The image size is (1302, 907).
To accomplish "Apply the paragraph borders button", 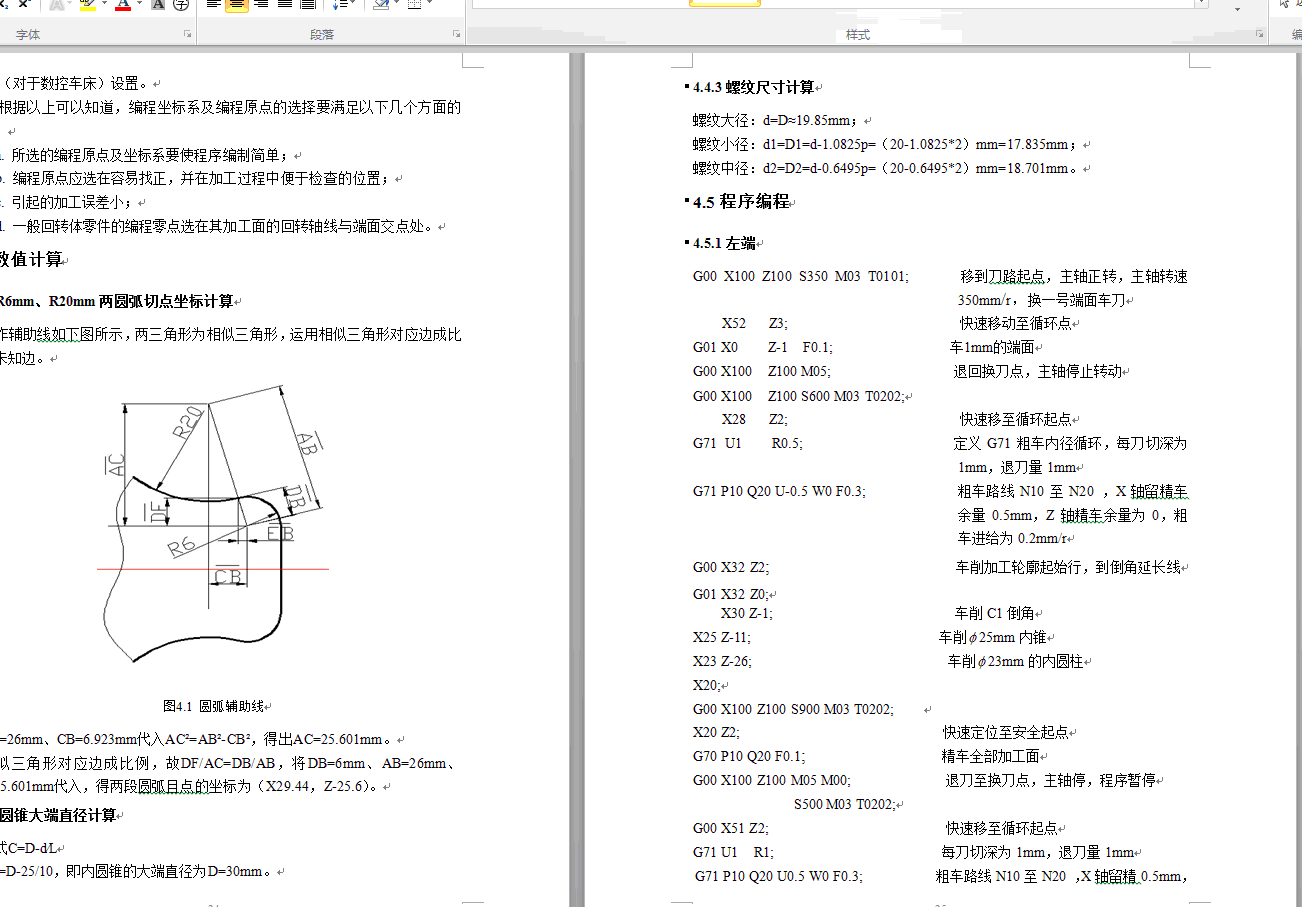I will pos(414,5).
